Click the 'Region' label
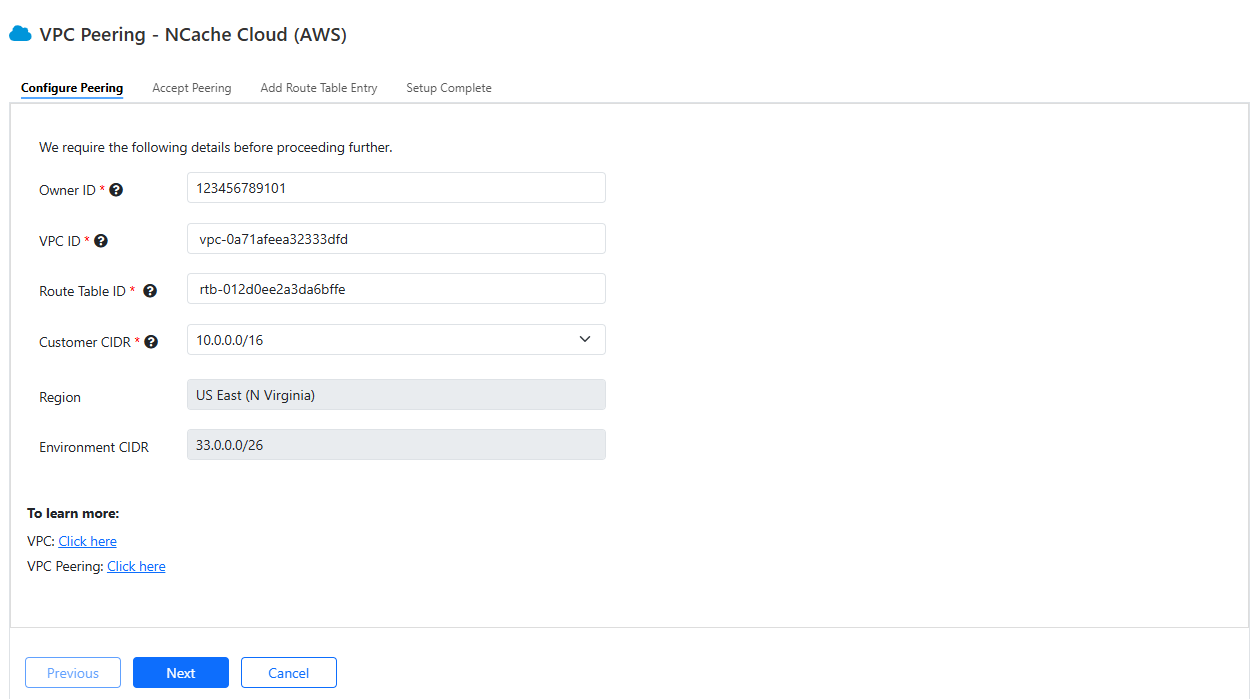Image resolution: width=1258 pixels, height=699 pixels. click(60, 397)
